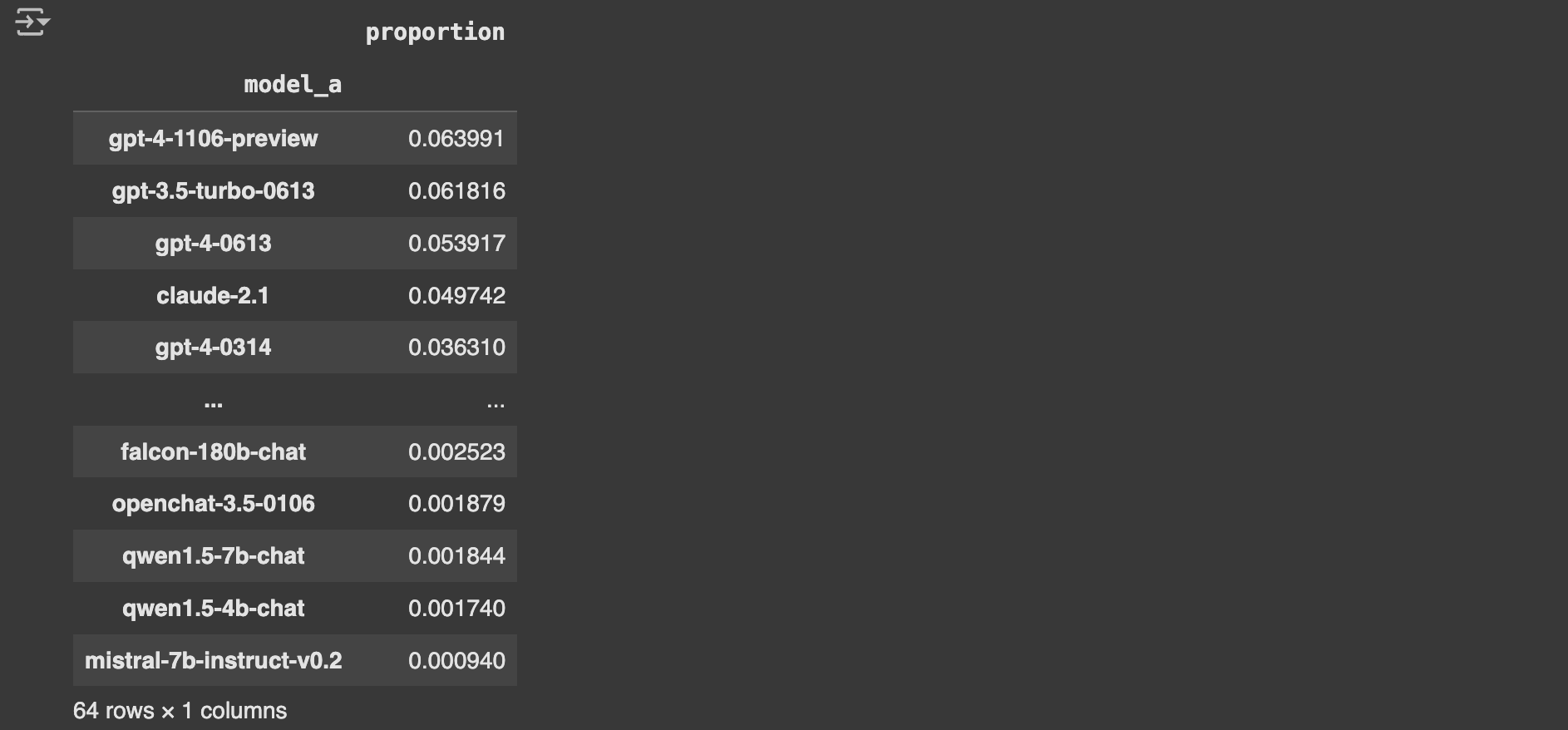Click the gpt-3.5-turbo-0613 row label

click(213, 190)
